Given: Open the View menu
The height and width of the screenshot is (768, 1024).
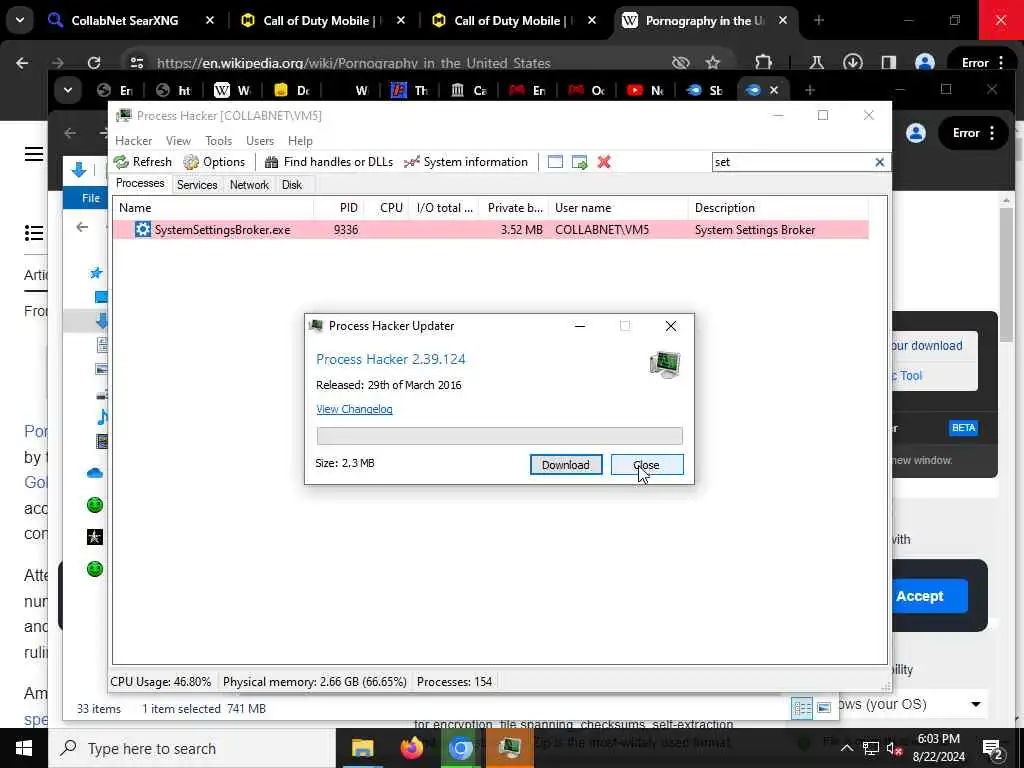Looking at the screenshot, I should [x=178, y=140].
